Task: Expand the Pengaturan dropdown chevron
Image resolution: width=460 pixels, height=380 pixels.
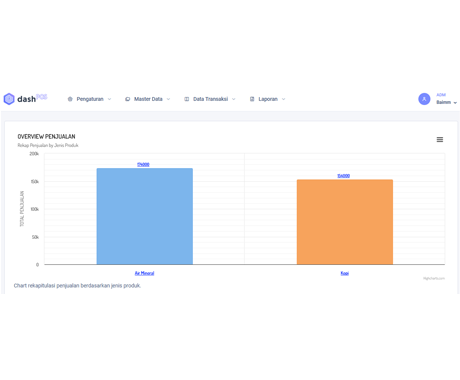Action: click(109, 99)
